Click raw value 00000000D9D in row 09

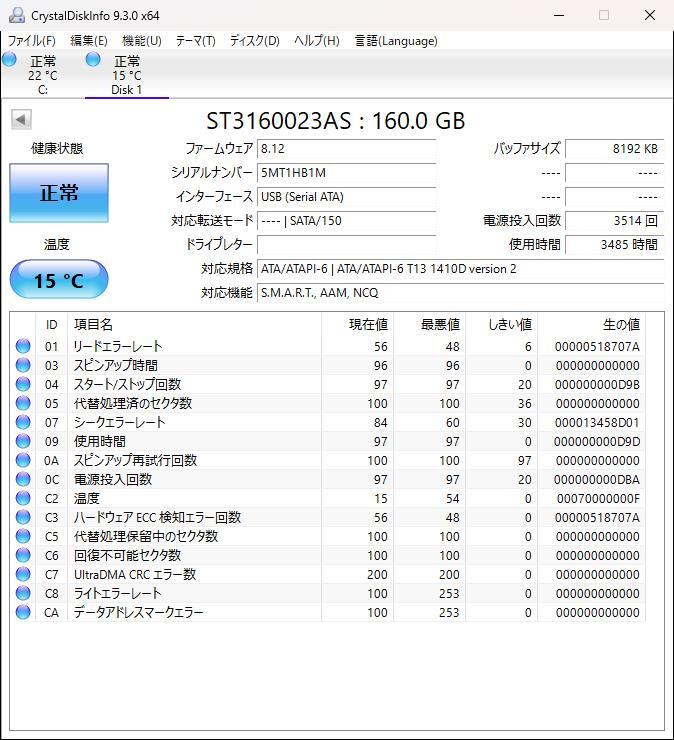tap(597, 442)
